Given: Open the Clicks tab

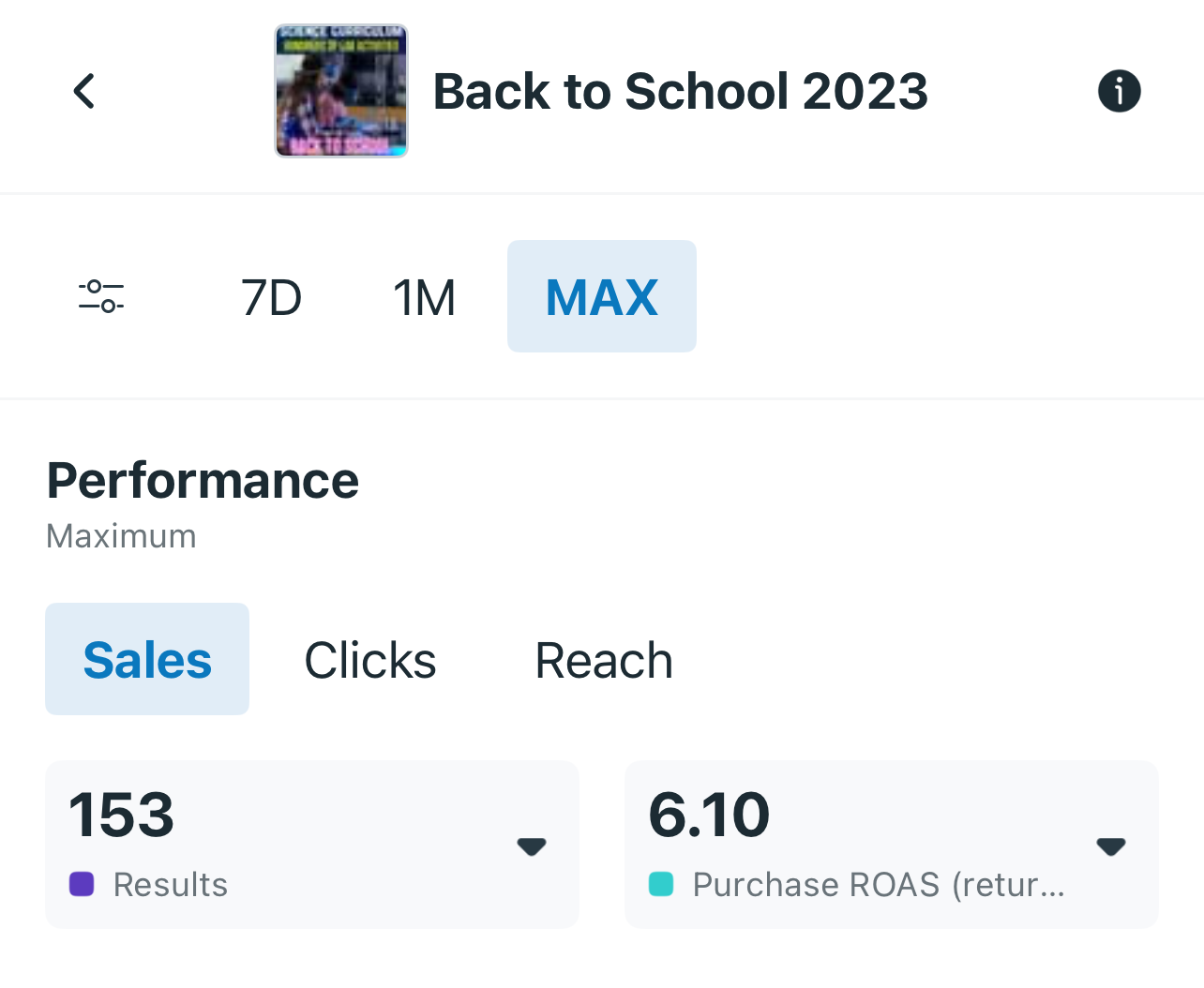Looking at the screenshot, I should (370, 660).
